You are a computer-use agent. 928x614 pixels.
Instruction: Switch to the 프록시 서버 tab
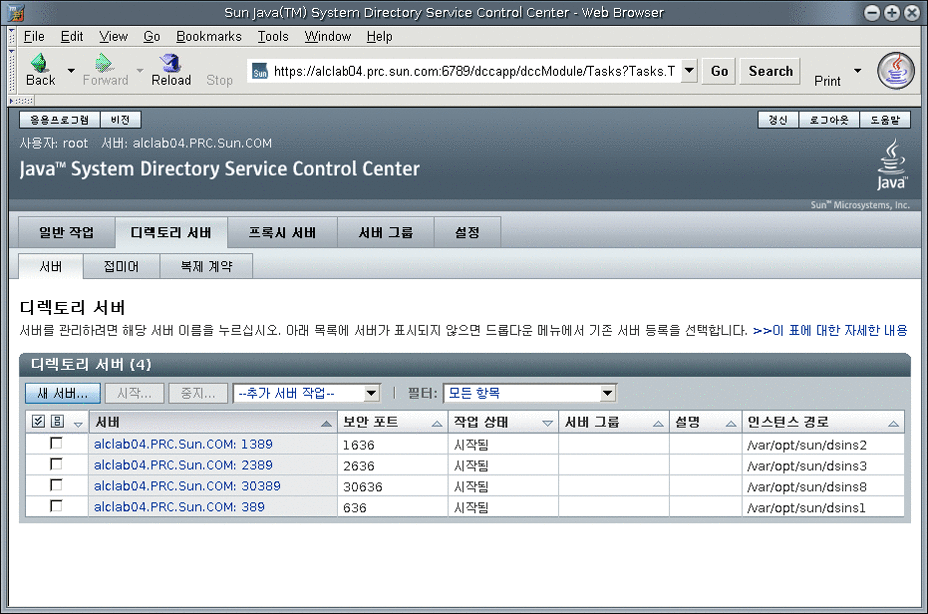pyautogui.click(x=282, y=232)
